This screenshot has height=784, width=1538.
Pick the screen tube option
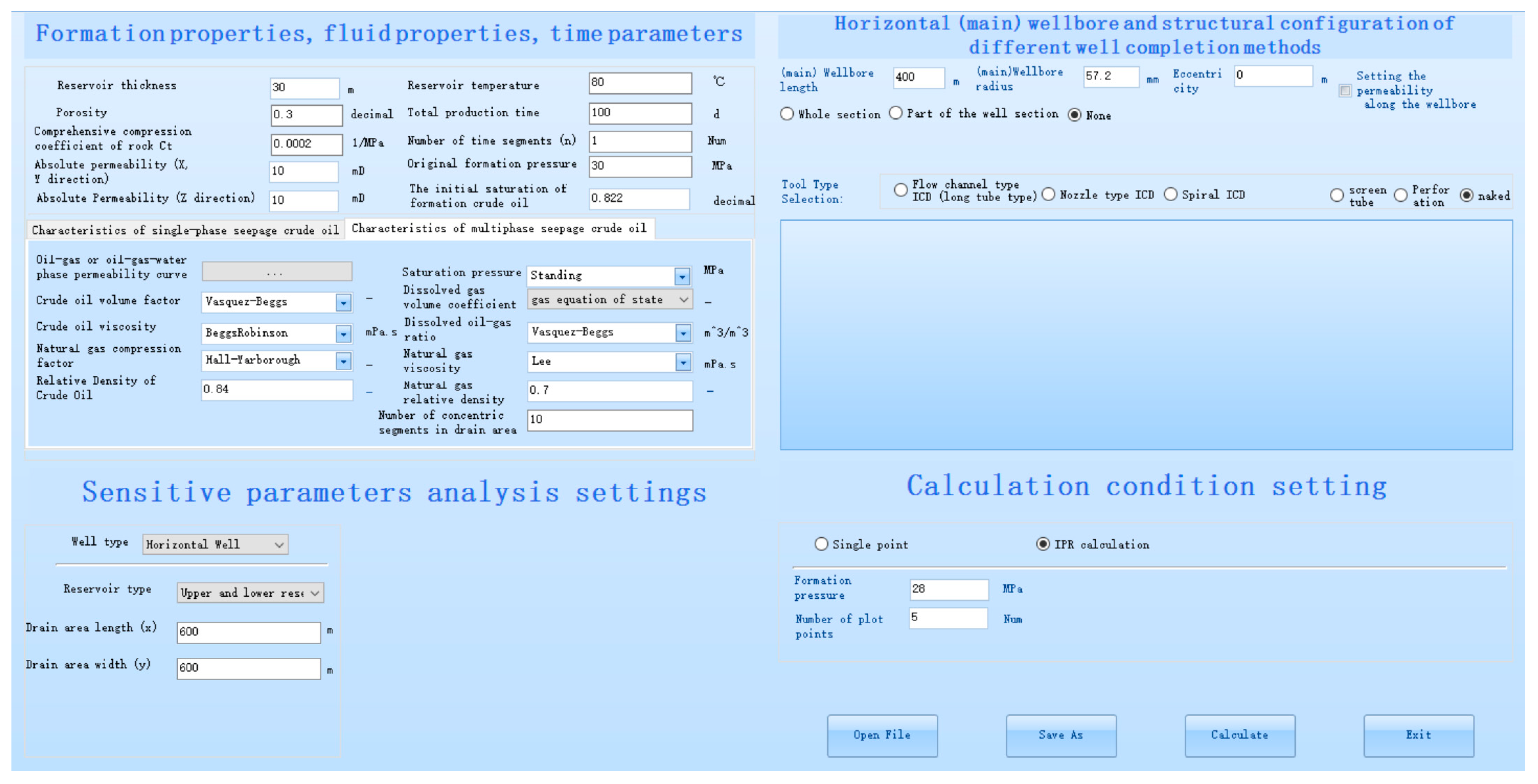tap(1337, 195)
